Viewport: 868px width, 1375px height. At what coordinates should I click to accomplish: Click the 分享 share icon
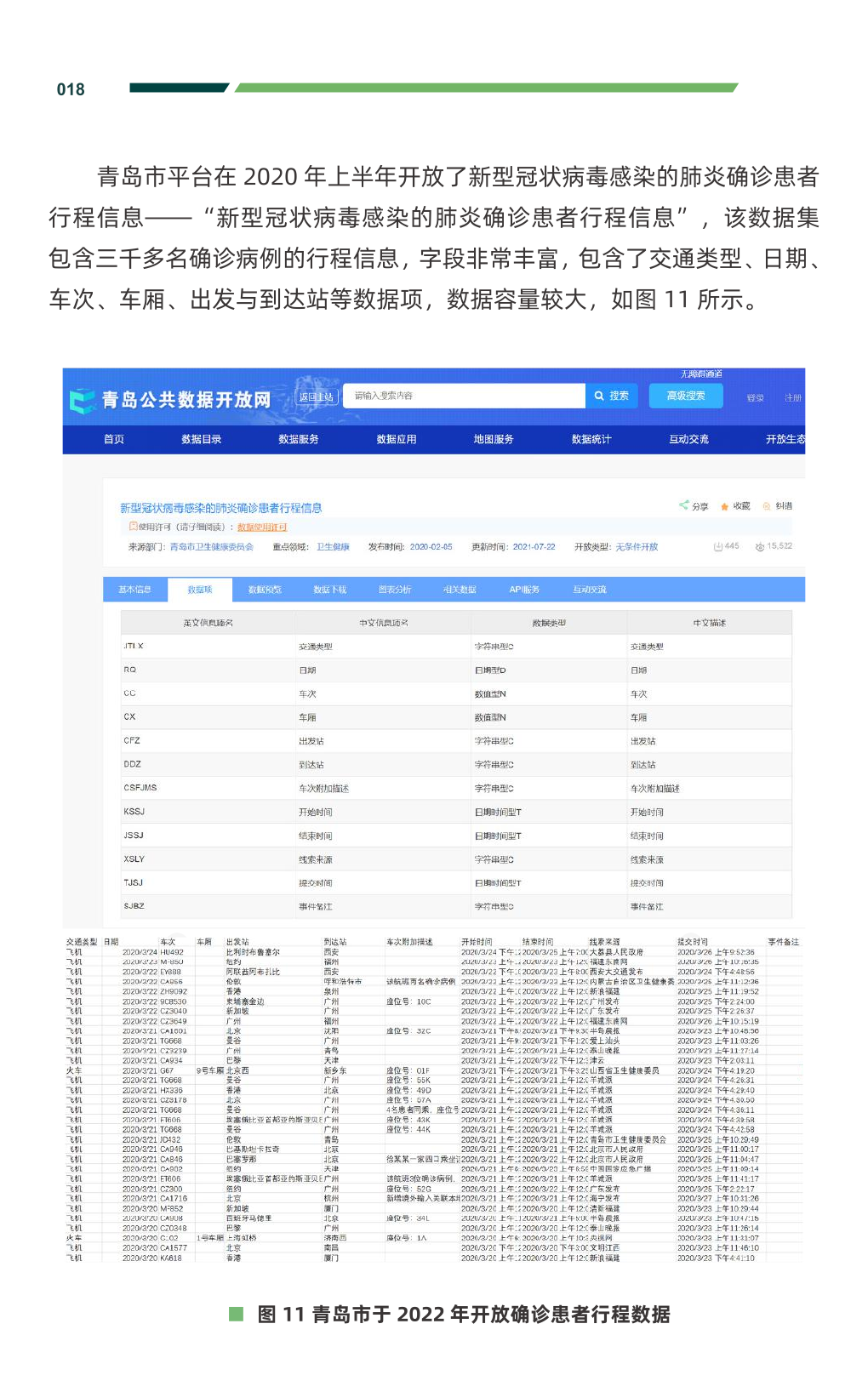coord(683,505)
